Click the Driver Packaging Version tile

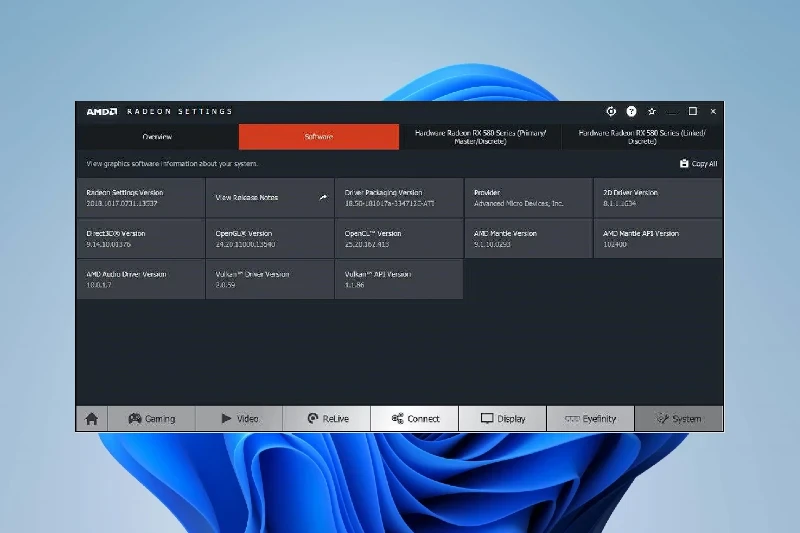click(x=399, y=197)
